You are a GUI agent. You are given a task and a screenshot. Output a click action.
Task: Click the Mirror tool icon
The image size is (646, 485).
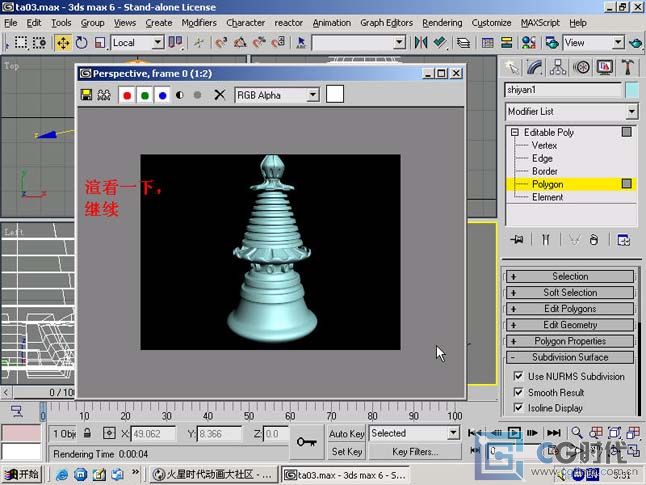[421, 43]
